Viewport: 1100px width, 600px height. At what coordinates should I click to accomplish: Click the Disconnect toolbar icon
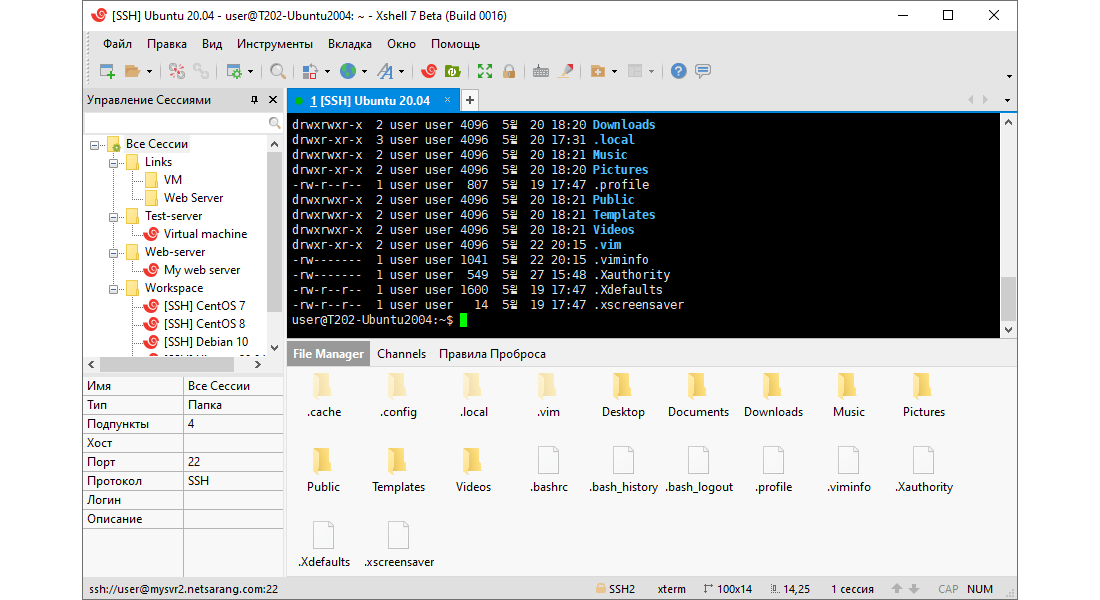coord(177,71)
